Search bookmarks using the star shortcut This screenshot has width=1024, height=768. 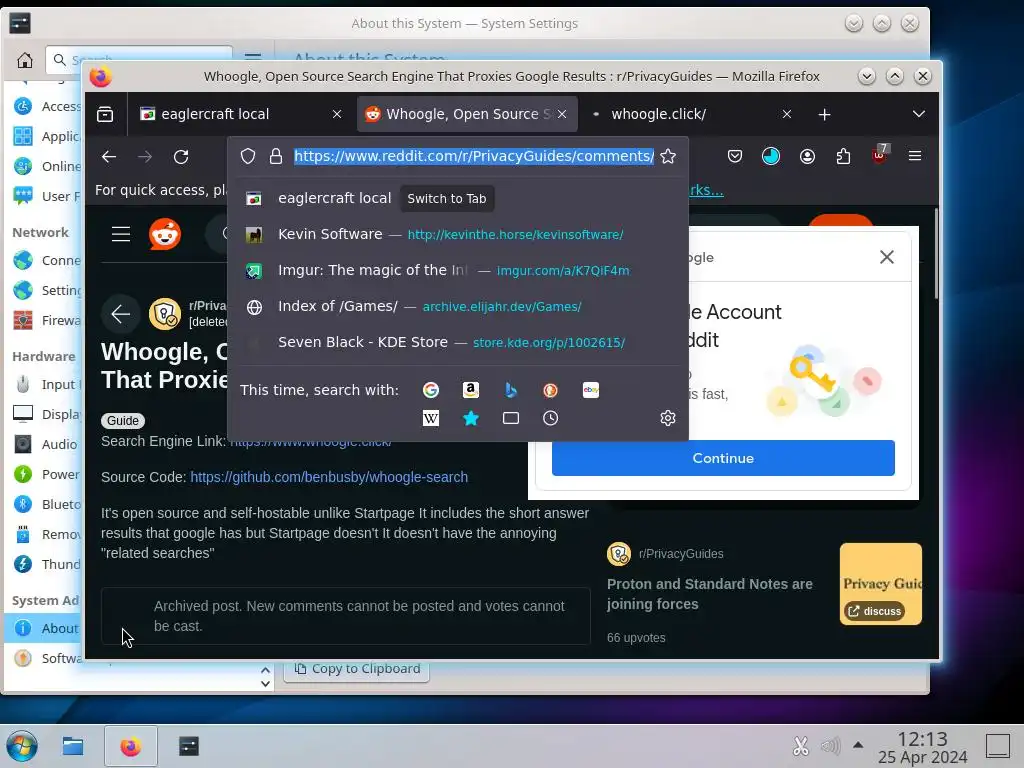tap(471, 418)
